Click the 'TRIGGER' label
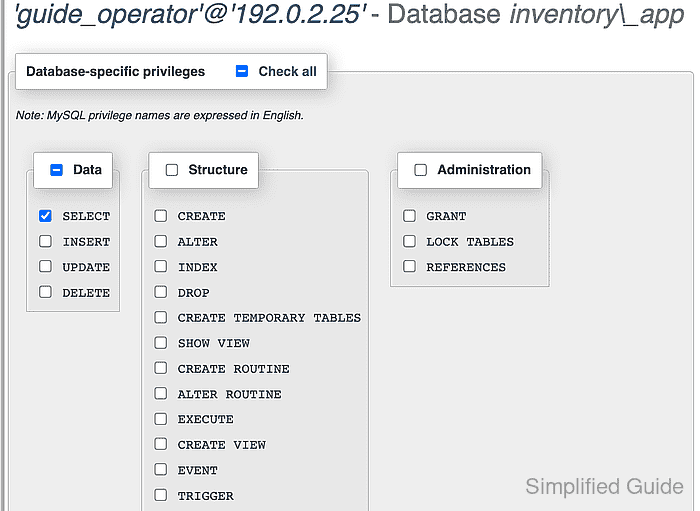 point(206,496)
